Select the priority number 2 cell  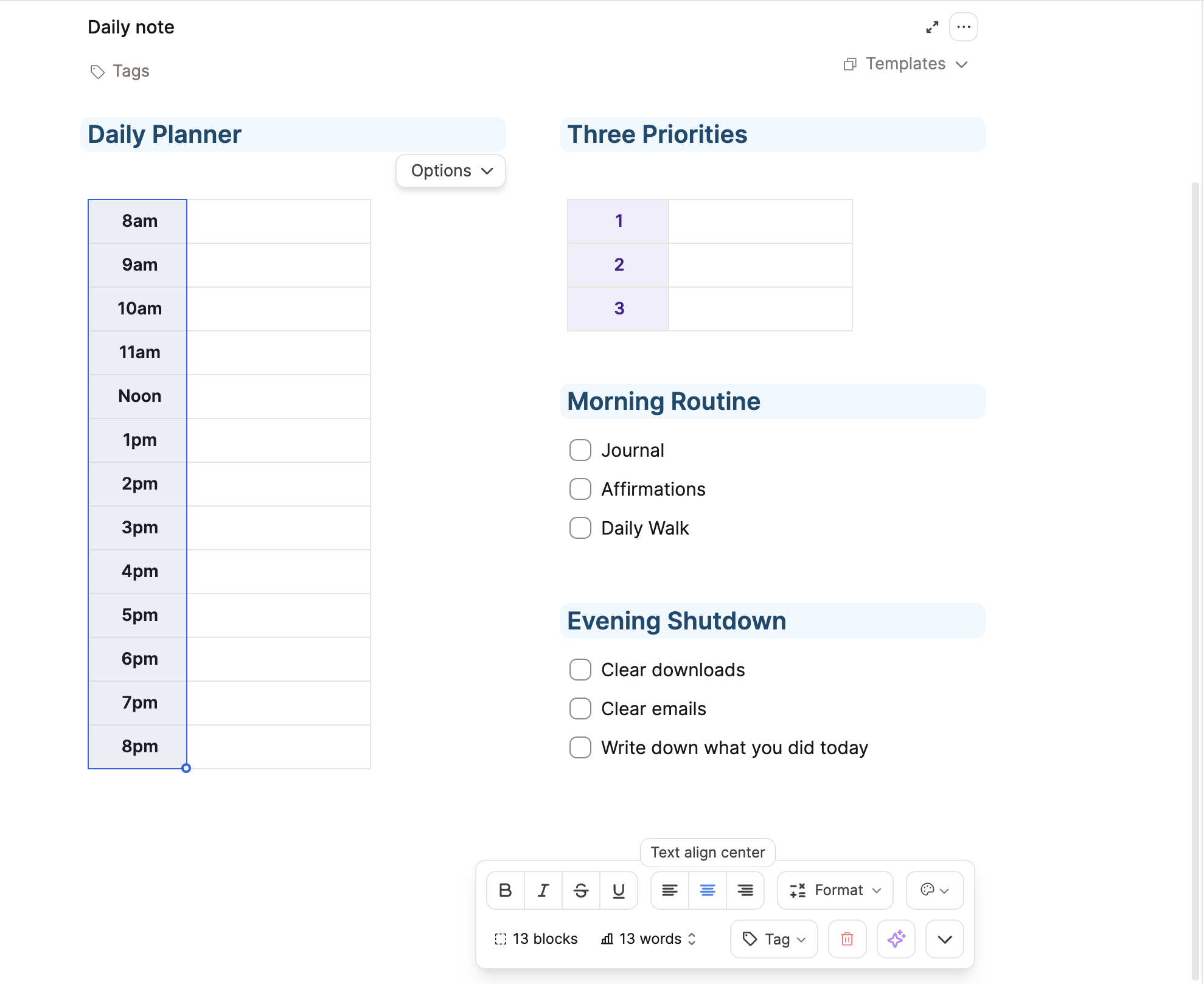(x=618, y=265)
